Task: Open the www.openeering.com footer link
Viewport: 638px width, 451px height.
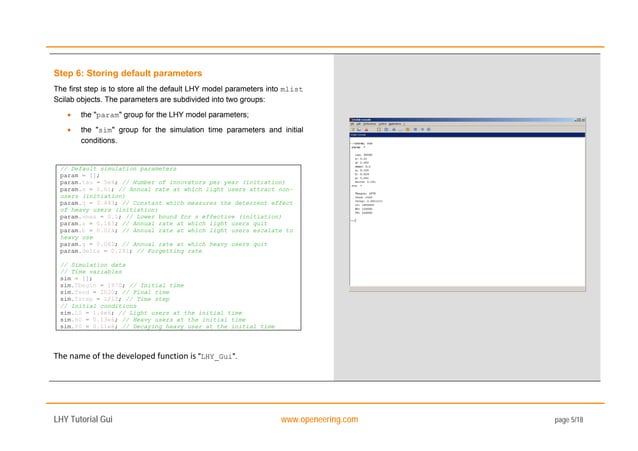Action: pyautogui.click(x=319, y=419)
